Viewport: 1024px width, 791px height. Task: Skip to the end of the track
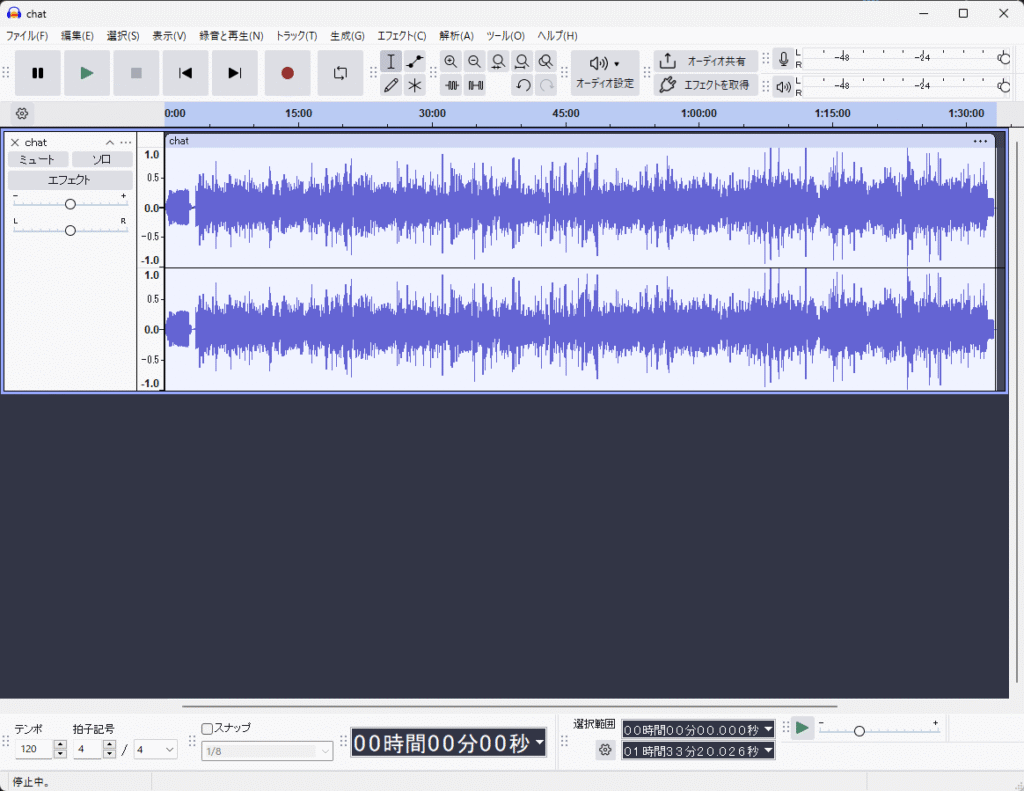coord(234,73)
